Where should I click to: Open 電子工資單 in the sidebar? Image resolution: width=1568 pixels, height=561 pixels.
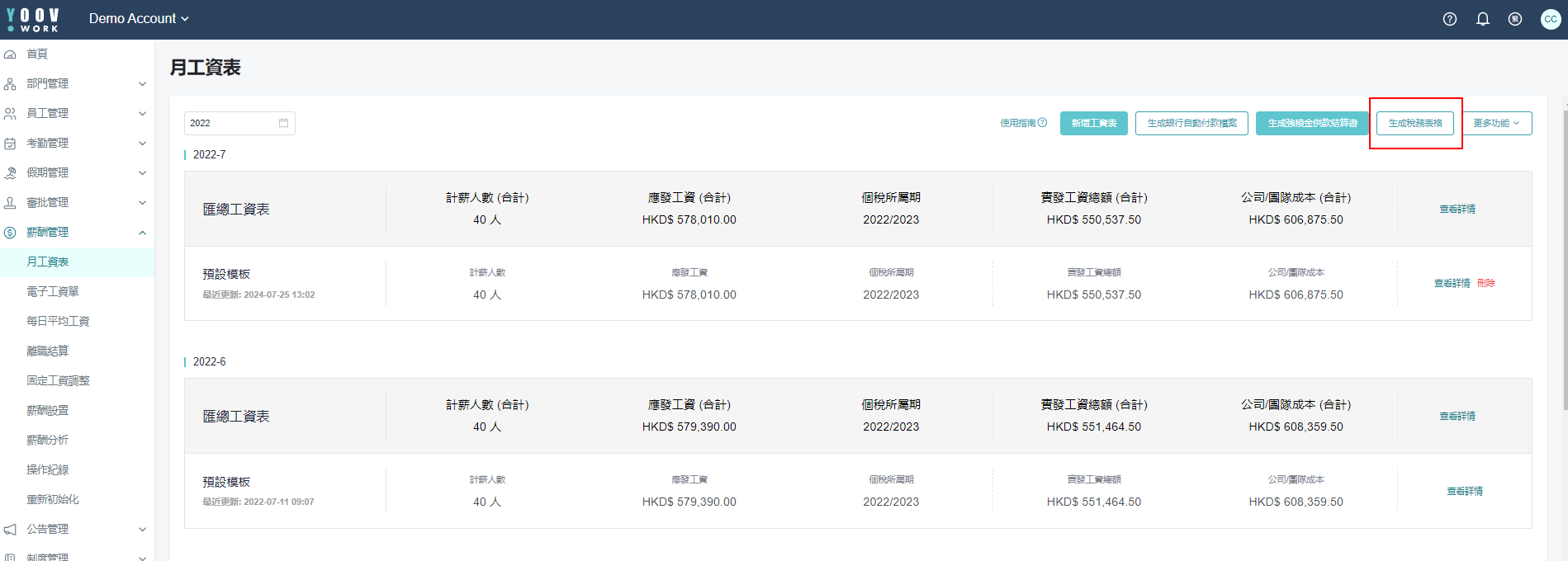coord(53,291)
